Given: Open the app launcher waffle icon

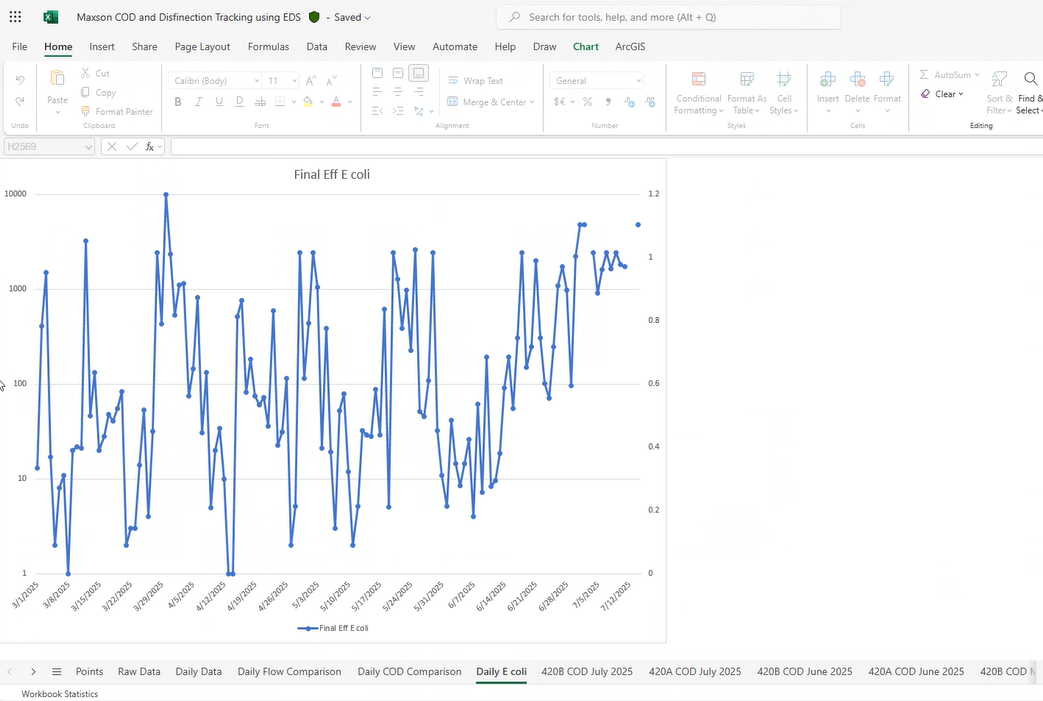Looking at the screenshot, I should [x=15, y=17].
